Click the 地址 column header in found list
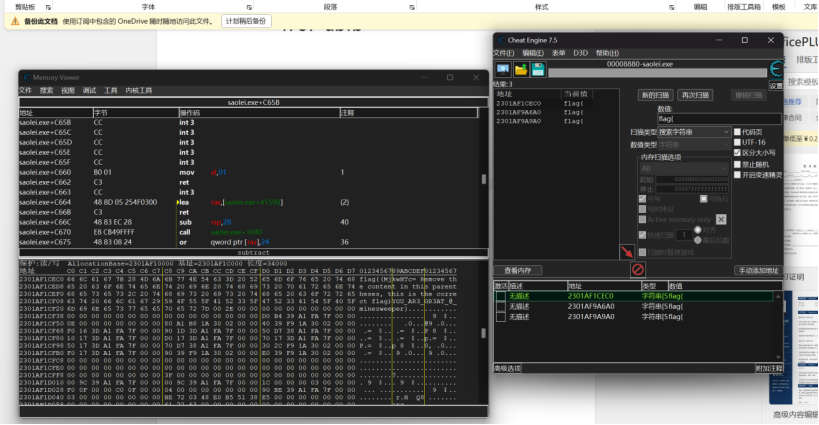This screenshot has width=819, height=425. pos(528,94)
